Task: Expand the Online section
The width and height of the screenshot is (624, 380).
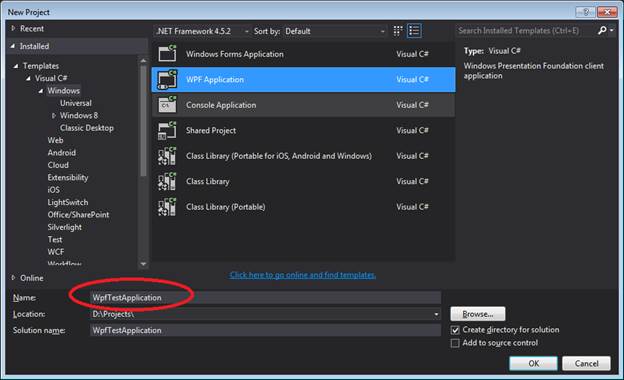Action: point(13,278)
